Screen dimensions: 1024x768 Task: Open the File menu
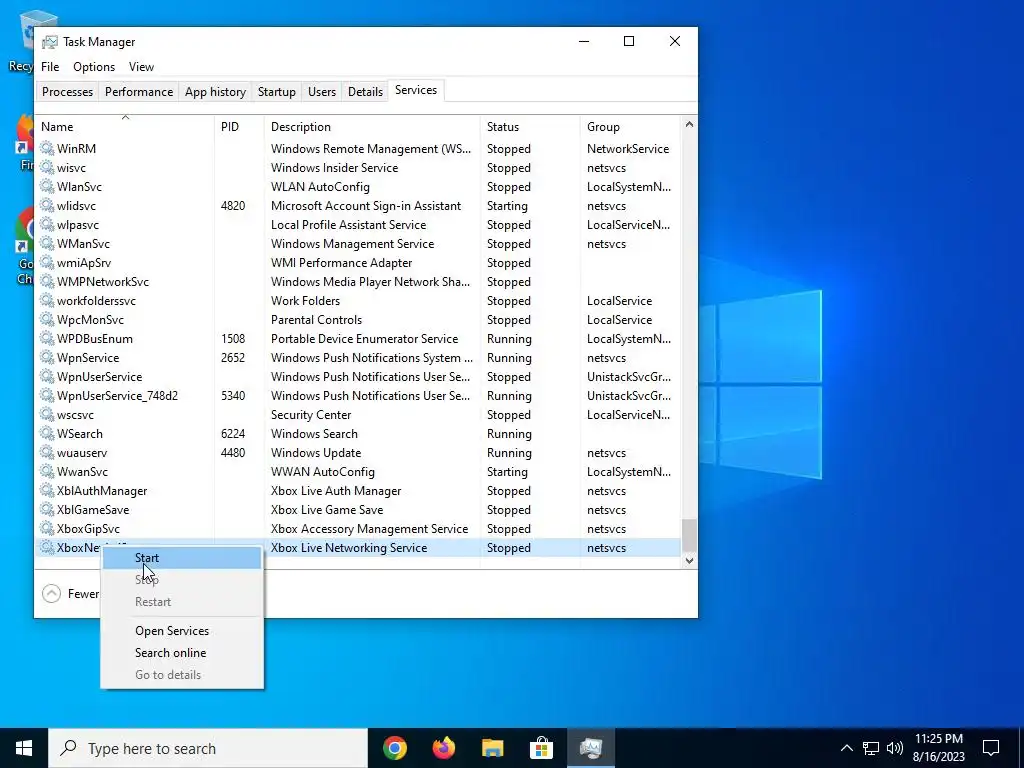pyautogui.click(x=50, y=67)
